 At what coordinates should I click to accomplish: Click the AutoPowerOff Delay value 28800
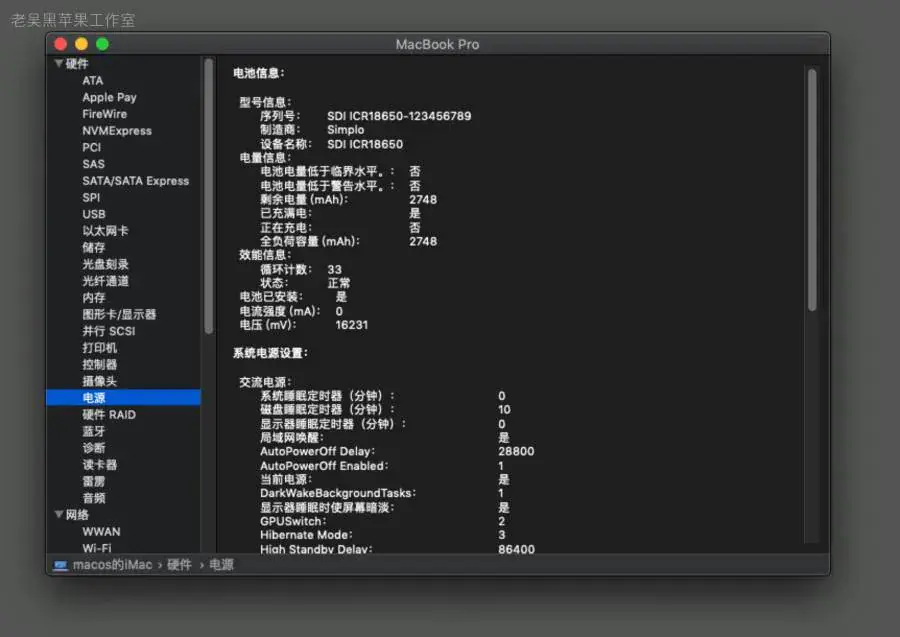[516, 451]
